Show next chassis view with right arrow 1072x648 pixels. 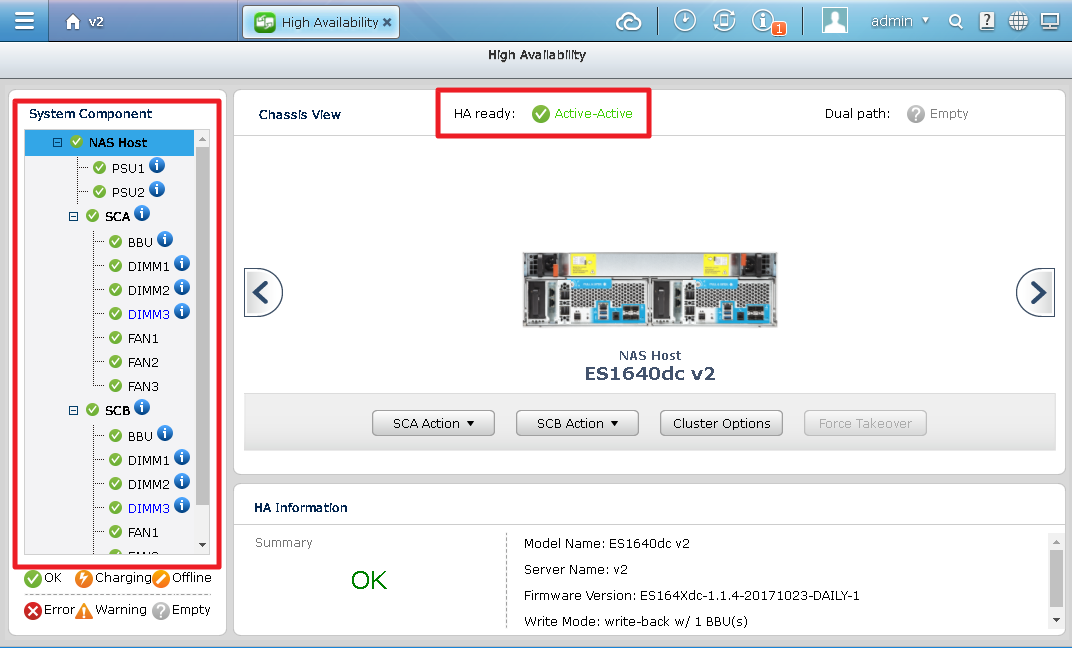point(1035,292)
